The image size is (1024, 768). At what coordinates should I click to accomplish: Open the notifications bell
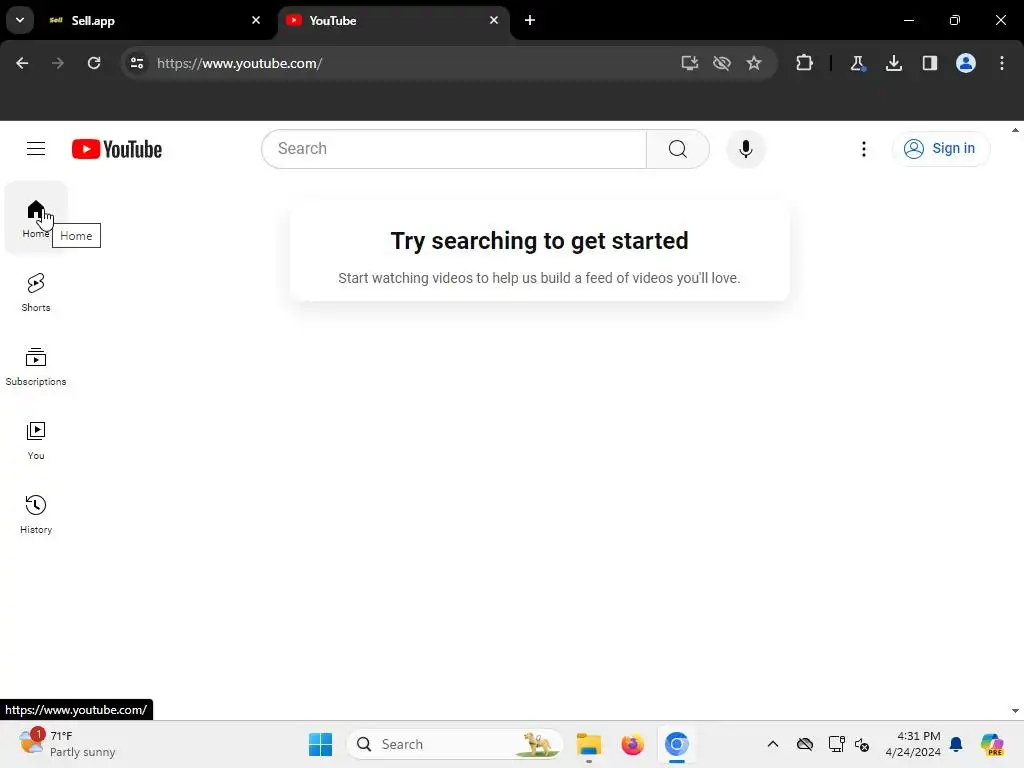[x=956, y=744]
